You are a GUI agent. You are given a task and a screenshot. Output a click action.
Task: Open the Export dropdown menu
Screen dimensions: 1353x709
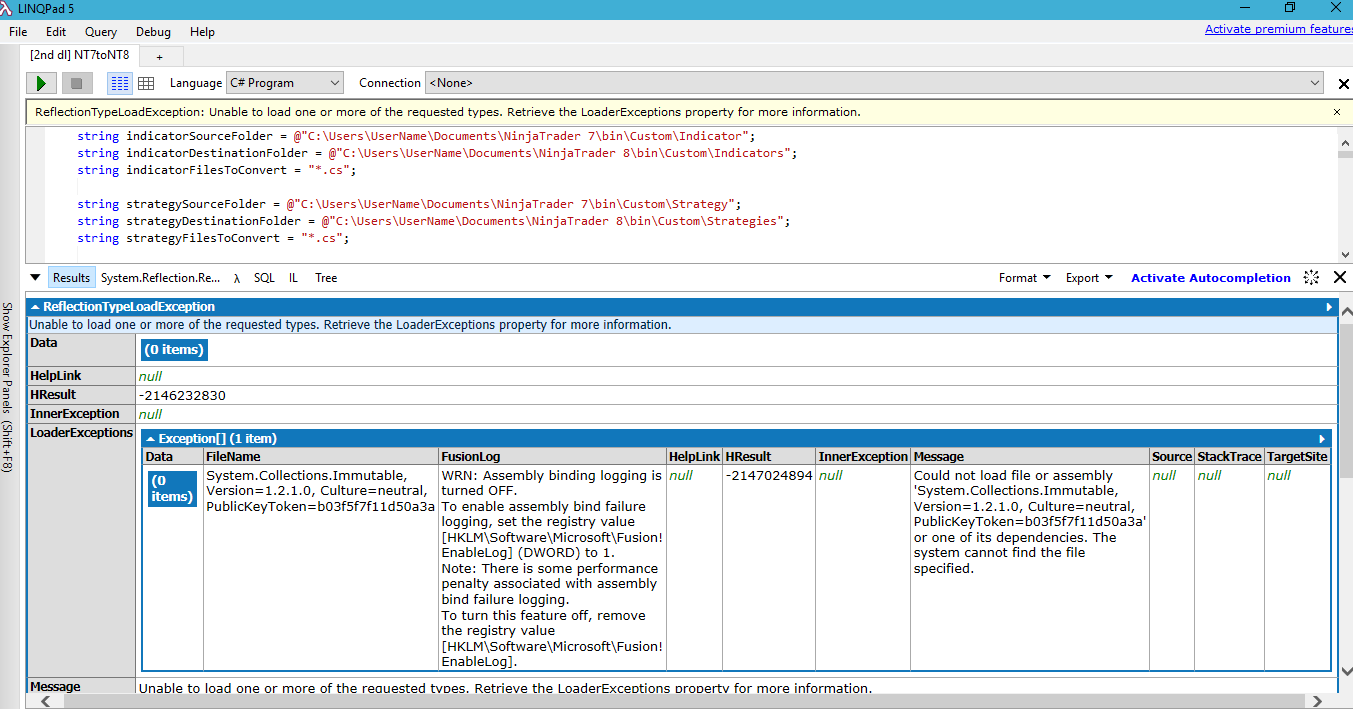point(1088,278)
